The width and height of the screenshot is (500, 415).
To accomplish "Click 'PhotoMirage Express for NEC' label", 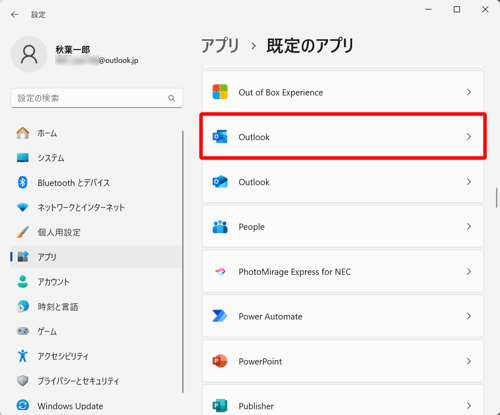I will (295, 272).
